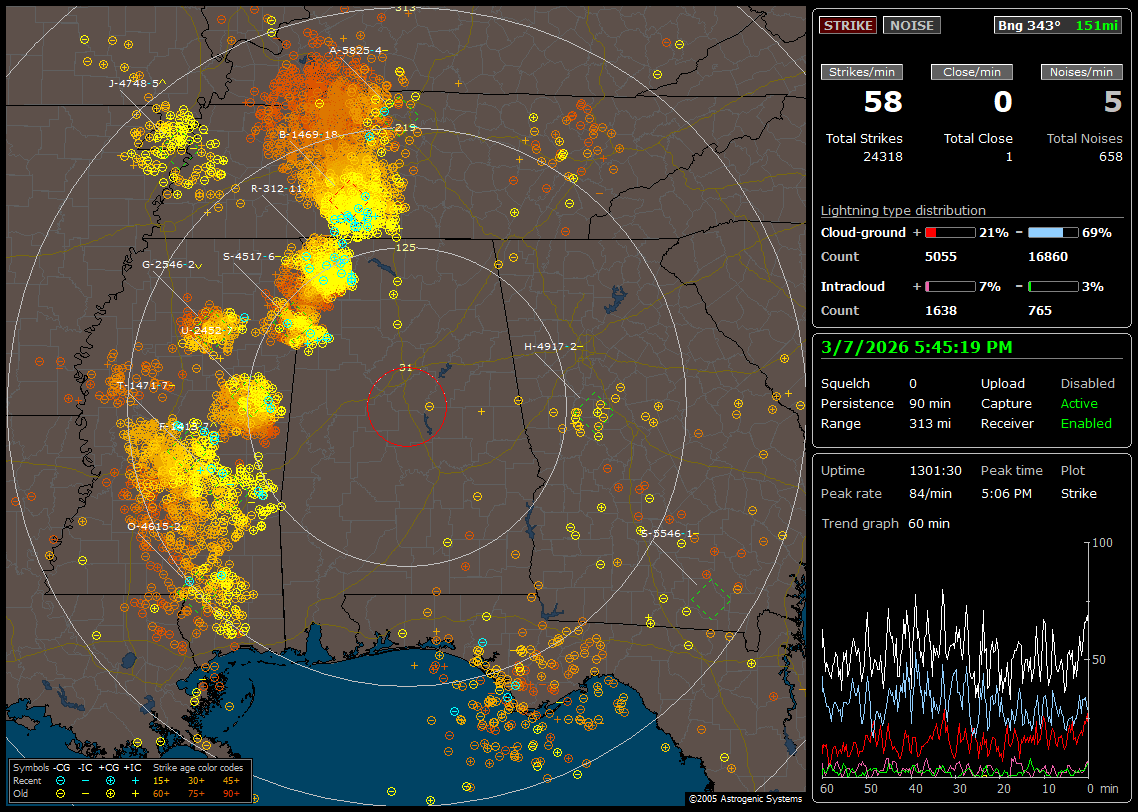Click green dashed diamond below S-5546-1 label
1138x812 pixels.
[x=711, y=598]
